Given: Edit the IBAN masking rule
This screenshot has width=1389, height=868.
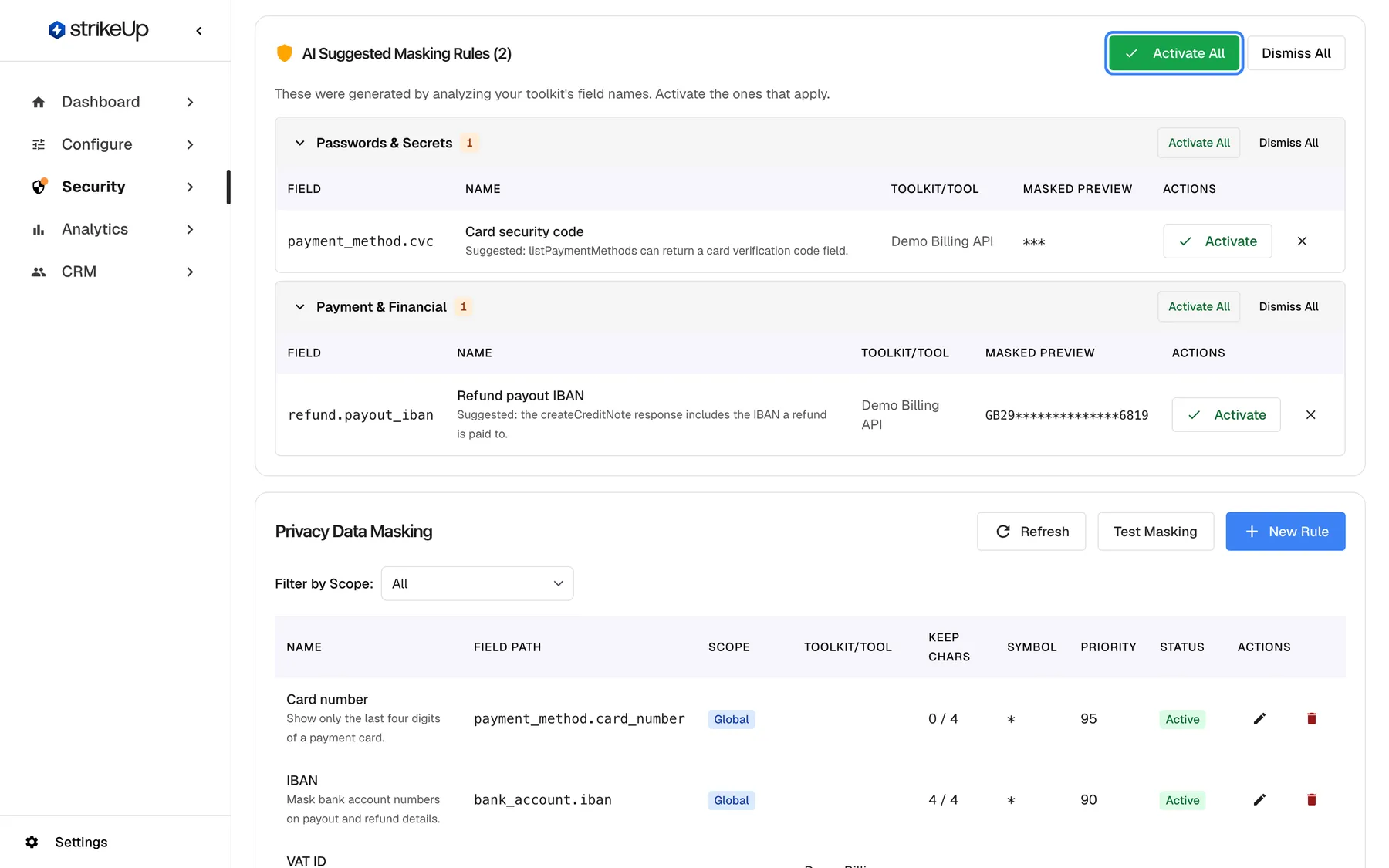Looking at the screenshot, I should tap(1259, 800).
